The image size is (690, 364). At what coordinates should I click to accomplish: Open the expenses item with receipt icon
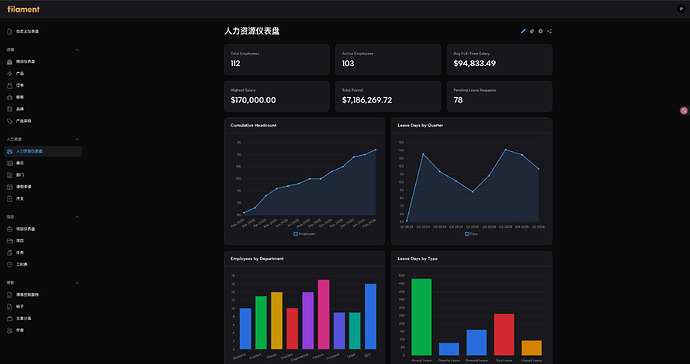[43, 199]
